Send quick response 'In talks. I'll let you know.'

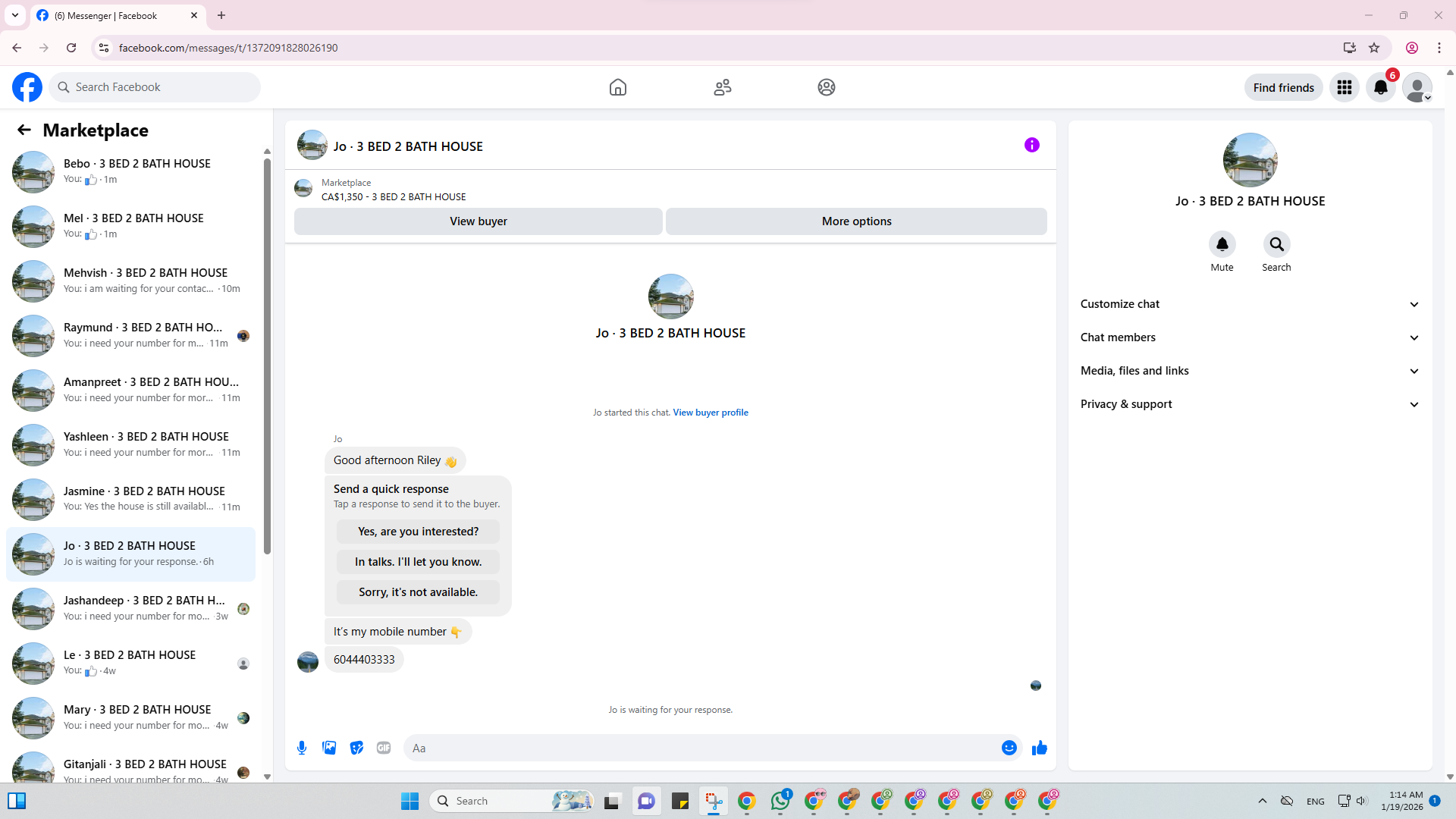tap(419, 562)
